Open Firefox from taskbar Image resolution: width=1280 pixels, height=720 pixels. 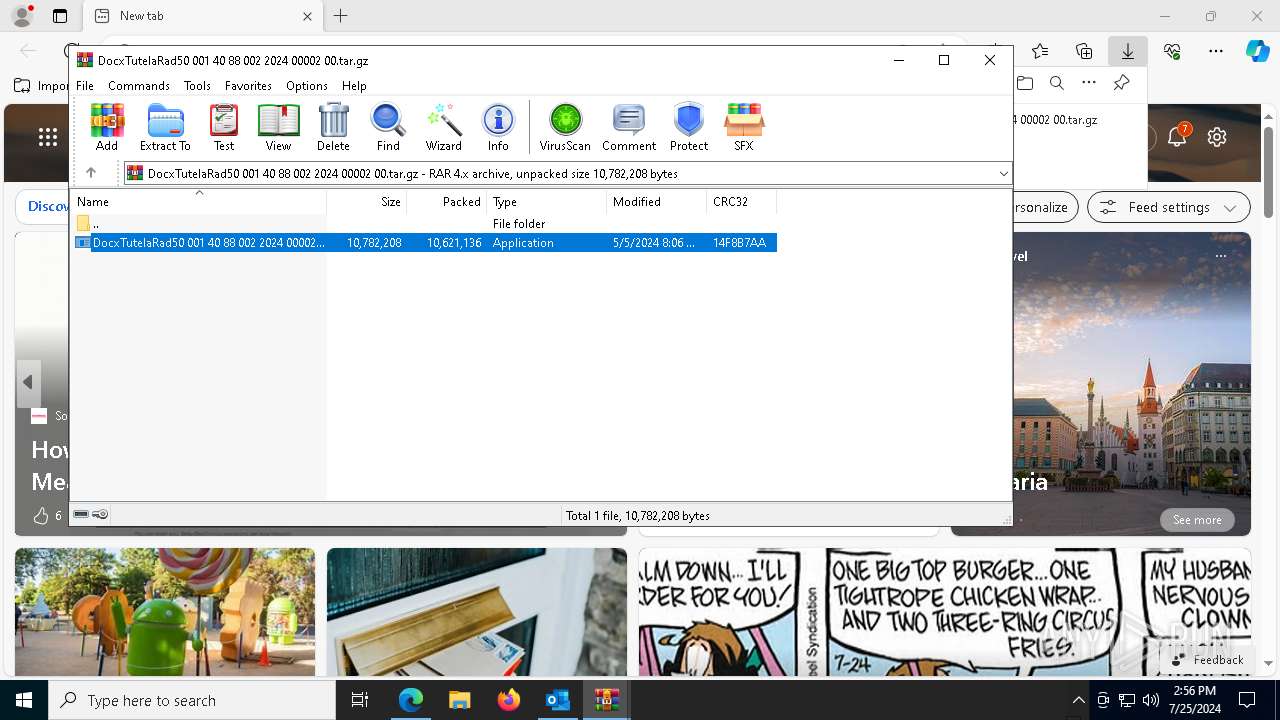tap(508, 700)
